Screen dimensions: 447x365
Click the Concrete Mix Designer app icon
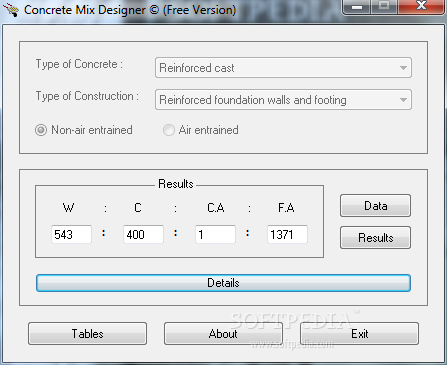tap(12, 10)
